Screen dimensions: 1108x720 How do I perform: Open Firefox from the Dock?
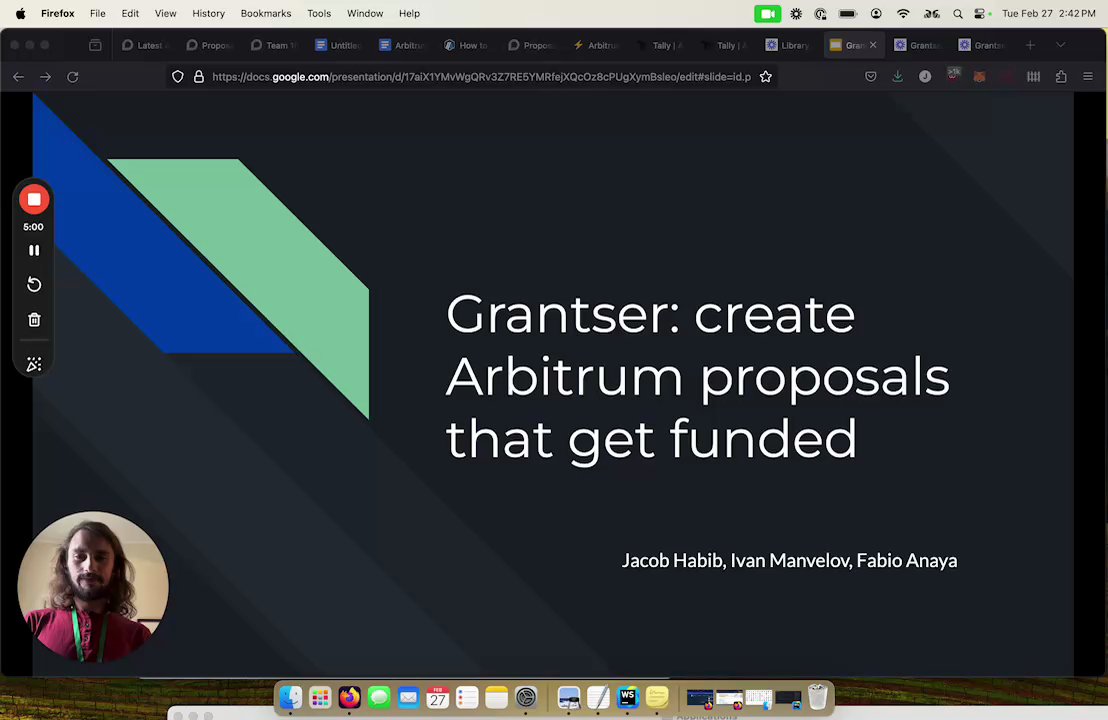(349, 698)
